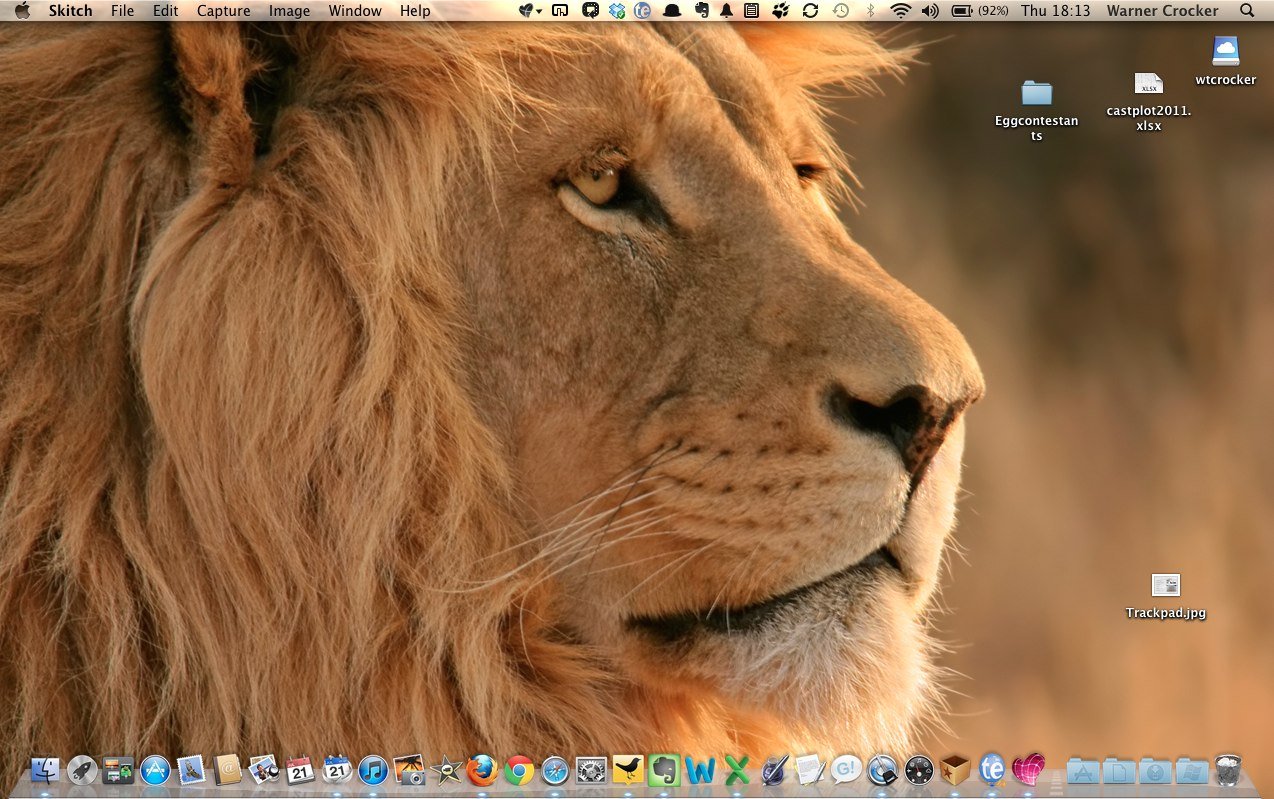1274x799 pixels.
Task: Open the Edit menu
Action: [166, 11]
